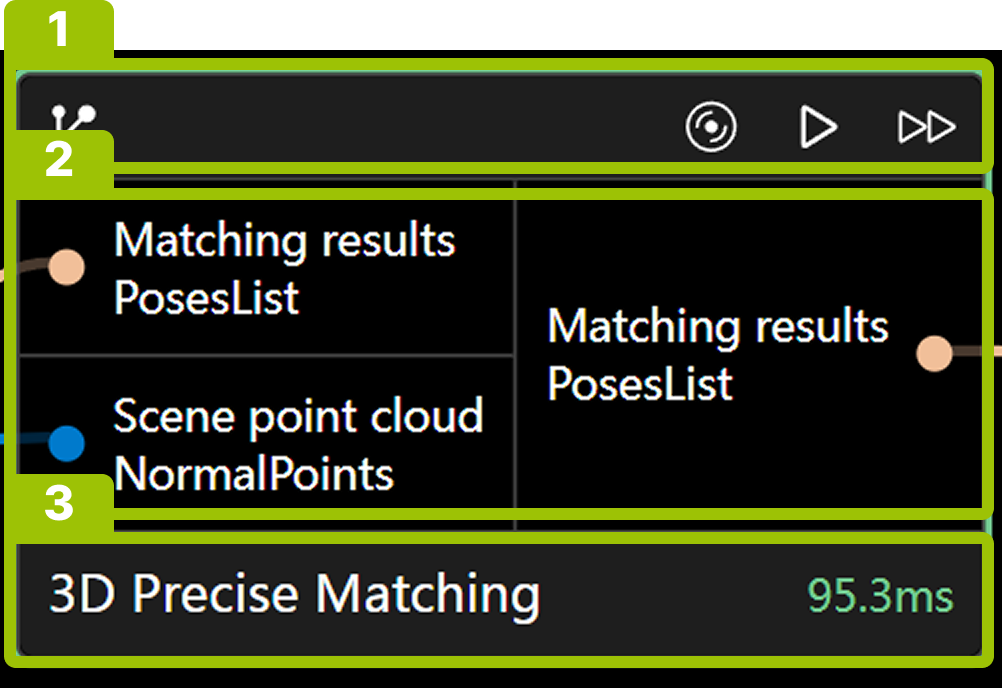1002x688 pixels.
Task: Click the green number 1 annotation badge
Action: pos(60,30)
